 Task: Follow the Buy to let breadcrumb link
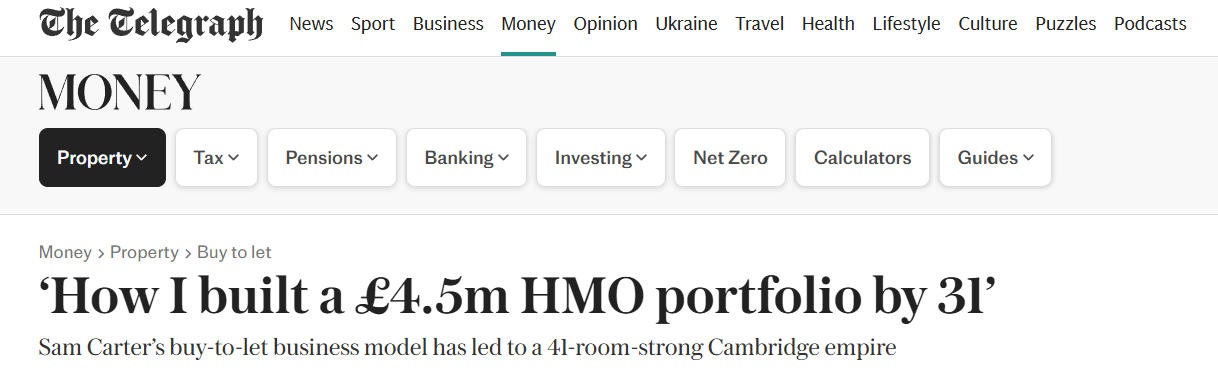(234, 252)
